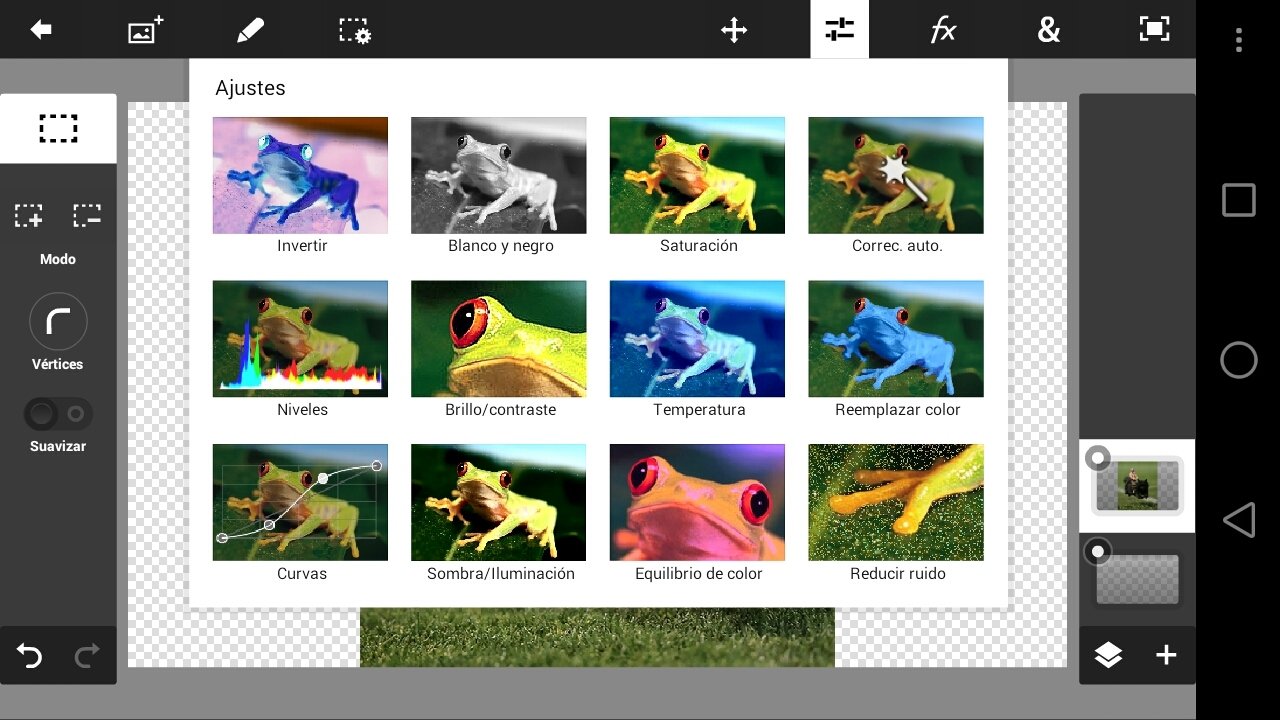Toggle visibility of the empty layer
1280x720 pixels.
tap(1098, 551)
